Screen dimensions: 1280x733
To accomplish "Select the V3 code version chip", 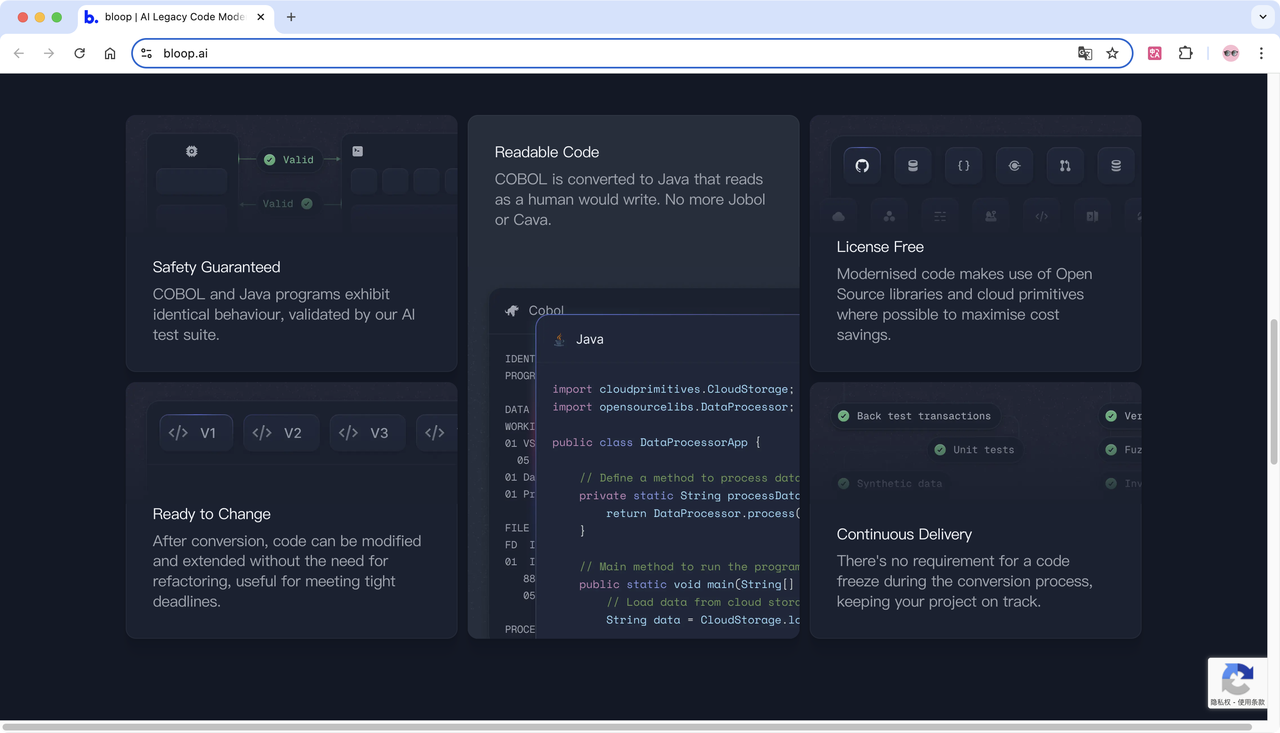I will (367, 433).
